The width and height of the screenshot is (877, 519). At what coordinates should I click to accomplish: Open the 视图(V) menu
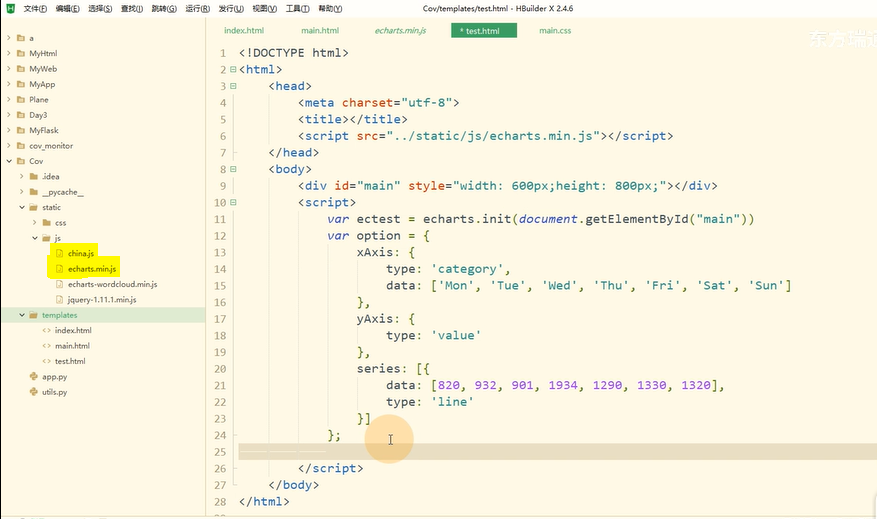tap(265, 8)
